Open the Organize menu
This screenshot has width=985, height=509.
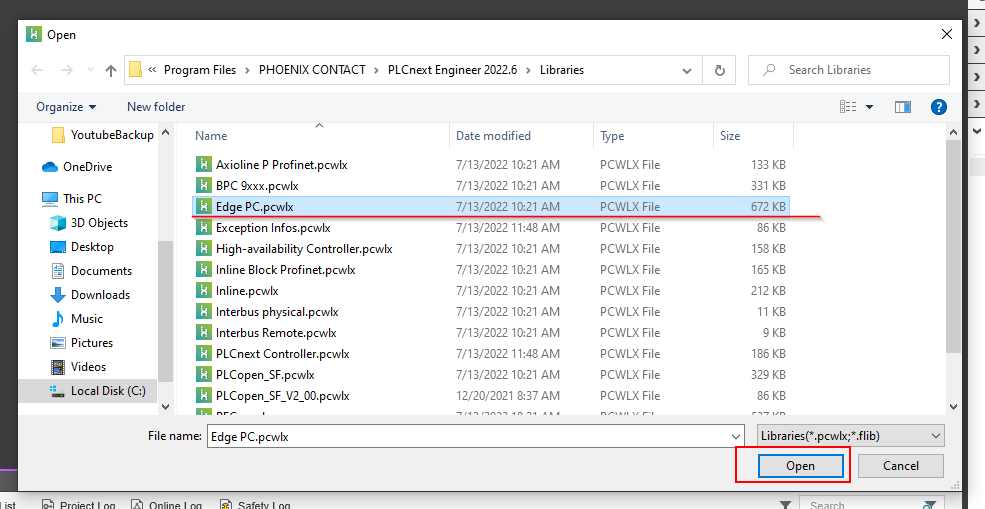click(x=67, y=107)
